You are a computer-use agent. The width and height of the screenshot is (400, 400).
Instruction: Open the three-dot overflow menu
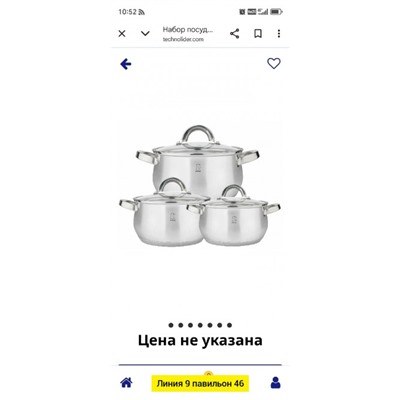click(279, 34)
